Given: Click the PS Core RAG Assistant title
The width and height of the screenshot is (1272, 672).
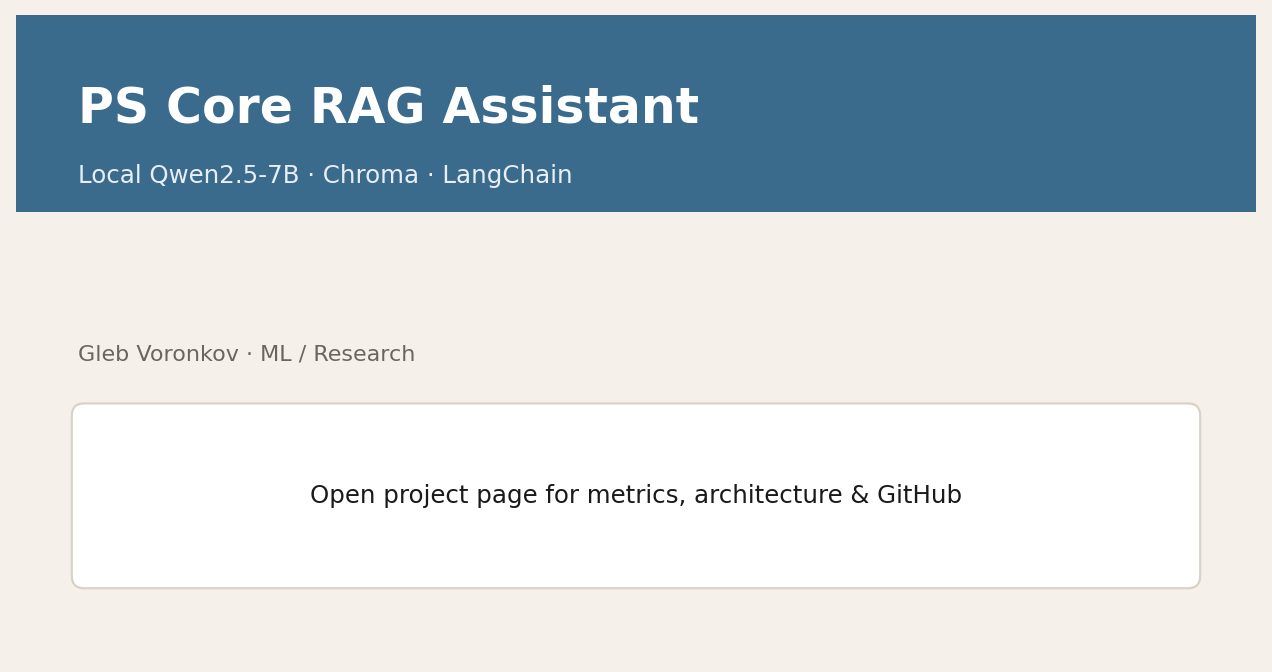Looking at the screenshot, I should [x=388, y=108].
